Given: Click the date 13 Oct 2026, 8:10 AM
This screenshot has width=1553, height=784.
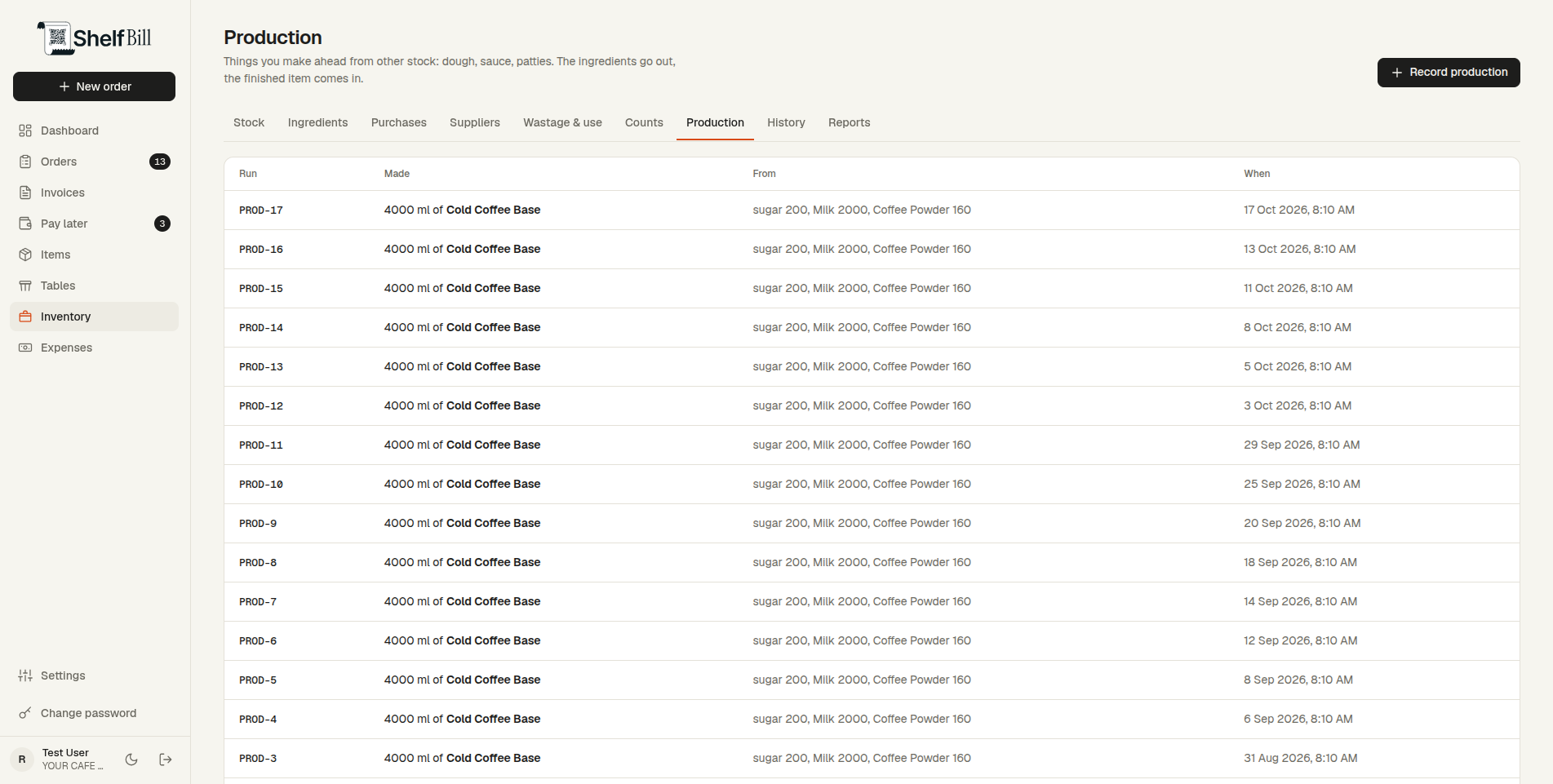Looking at the screenshot, I should click(1299, 249).
